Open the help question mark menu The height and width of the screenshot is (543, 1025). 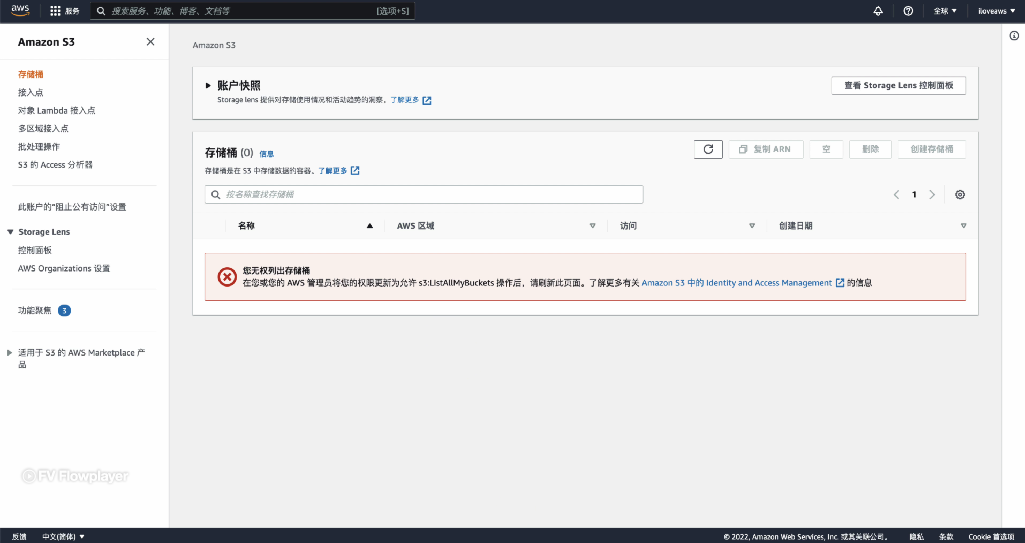click(908, 11)
